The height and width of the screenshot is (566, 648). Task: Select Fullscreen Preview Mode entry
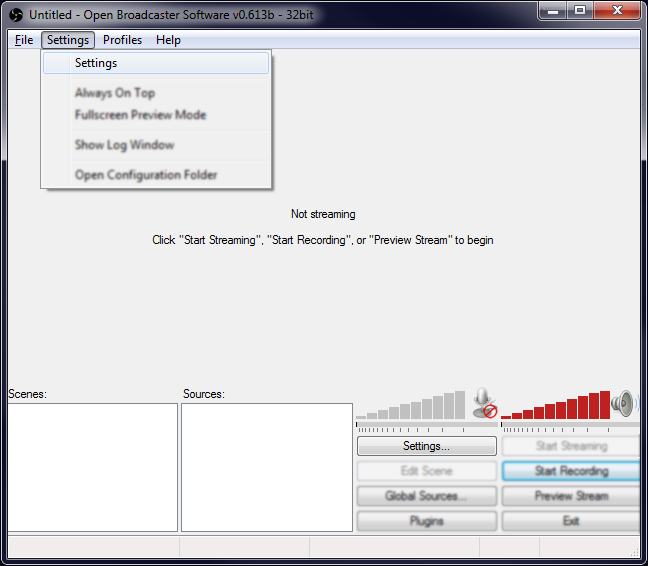tap(156, 114)
